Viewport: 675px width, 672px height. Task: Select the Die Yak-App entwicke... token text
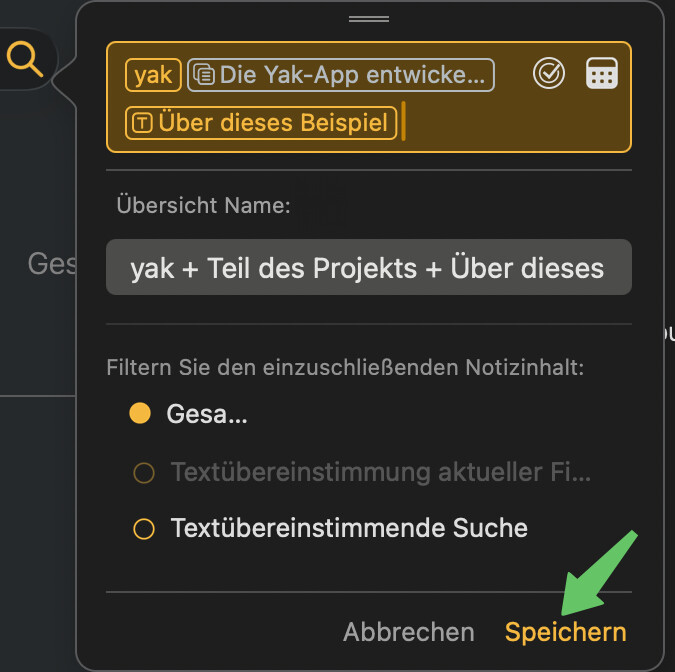pyautogui.click(x=352, y=75)
